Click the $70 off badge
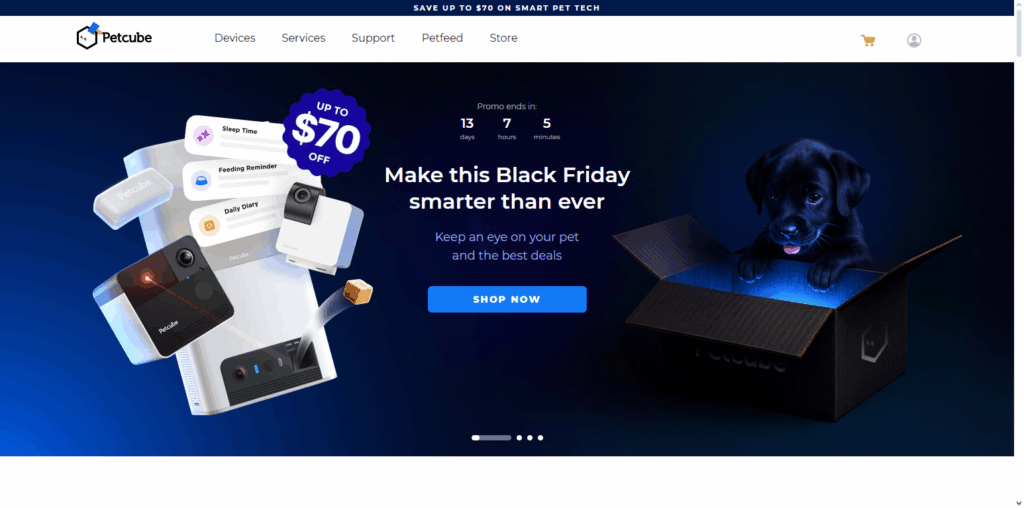Viewport: 1024px width, 508px height. pos(327,134)
